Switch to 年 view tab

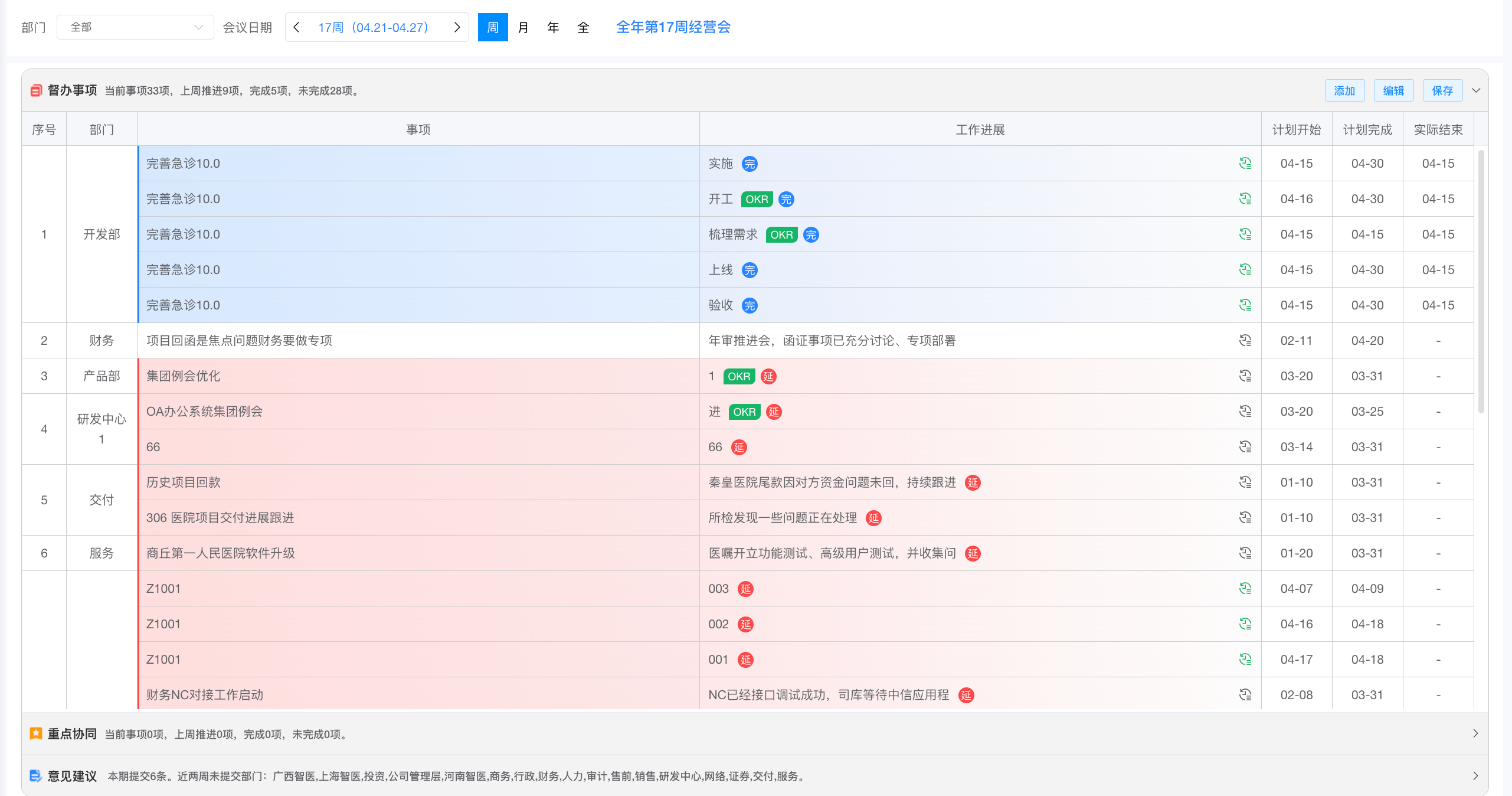pyautogui.click(x=553, y=27)
